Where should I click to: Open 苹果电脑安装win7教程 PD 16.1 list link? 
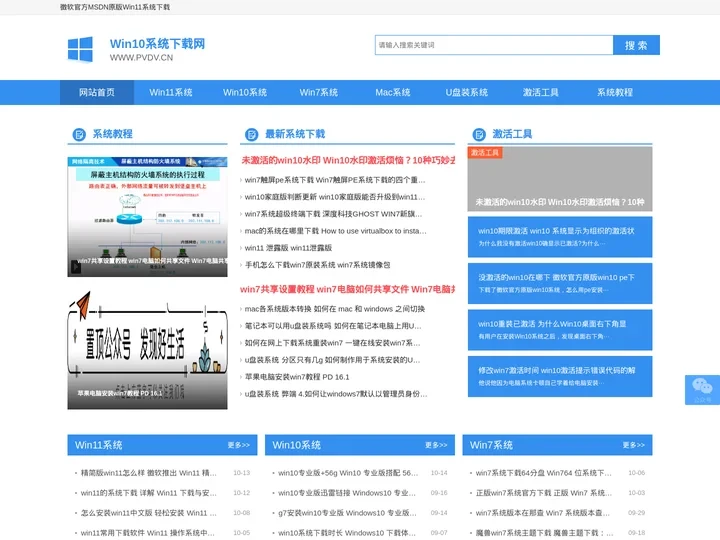pos(297,377)
